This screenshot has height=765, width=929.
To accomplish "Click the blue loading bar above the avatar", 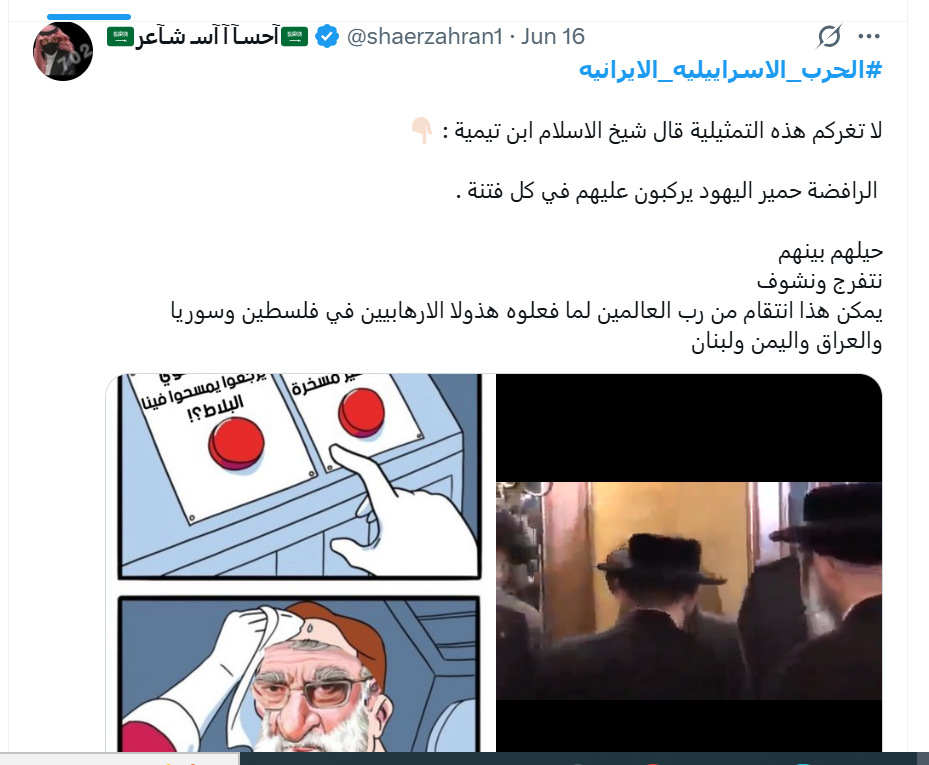I will 89,17.
